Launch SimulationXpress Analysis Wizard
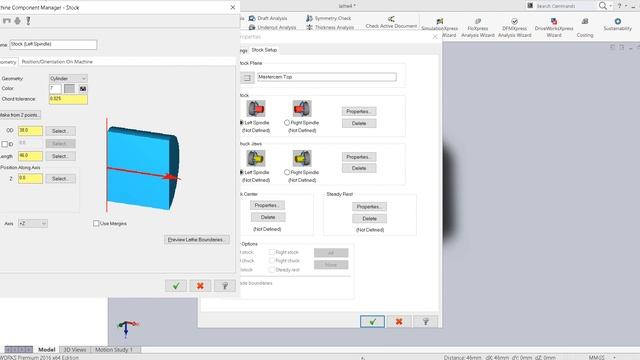Screen dimensions: 640x360 pyautogui.click(x=440, y=28)
